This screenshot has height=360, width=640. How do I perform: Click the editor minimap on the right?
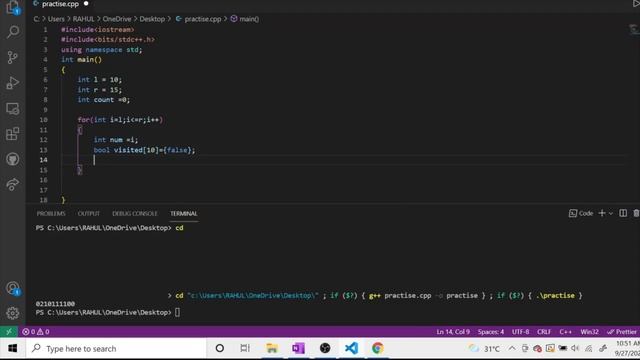tap(633, 29)
